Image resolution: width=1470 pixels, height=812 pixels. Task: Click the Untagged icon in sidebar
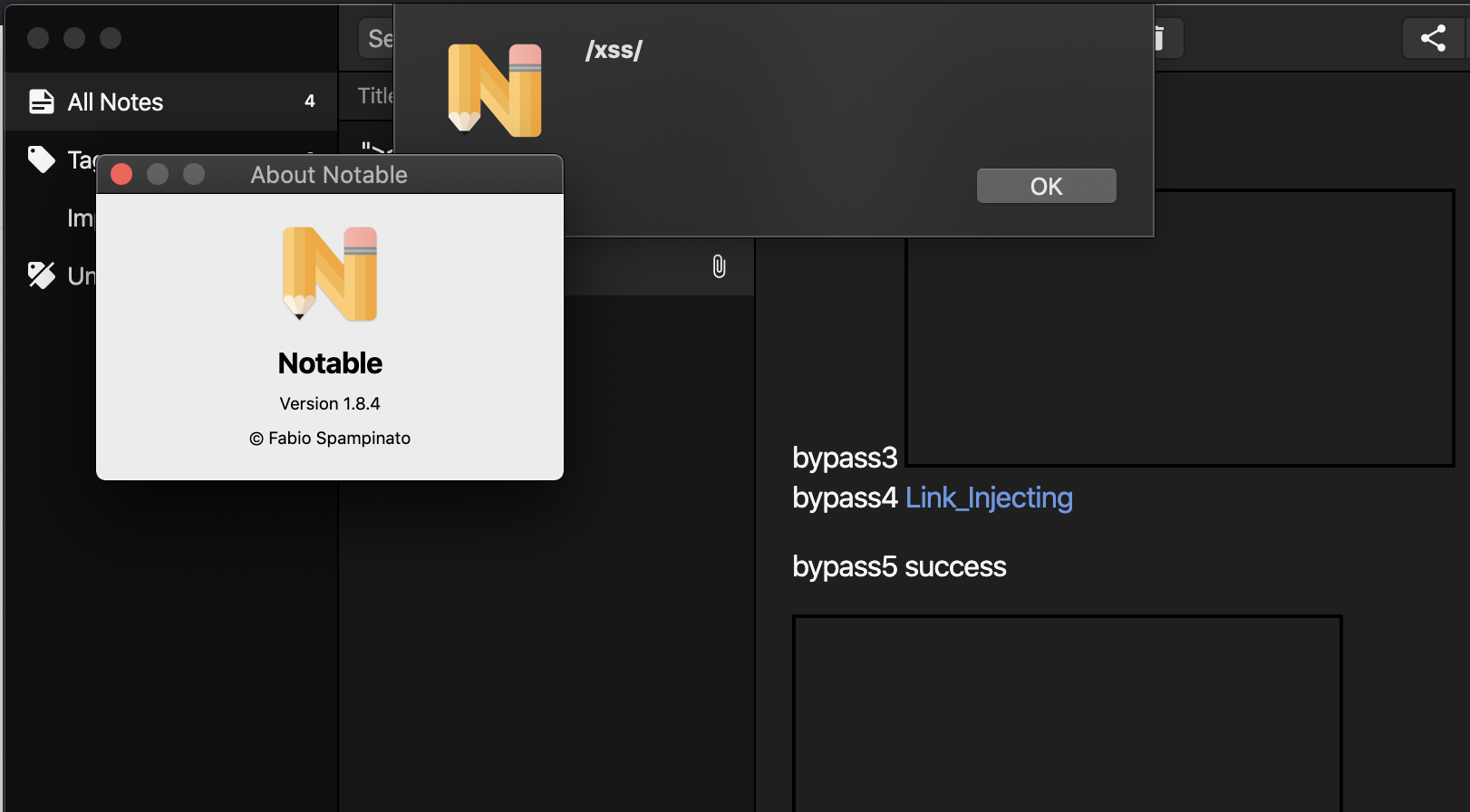pyautogui.click(x=41, y=275)
